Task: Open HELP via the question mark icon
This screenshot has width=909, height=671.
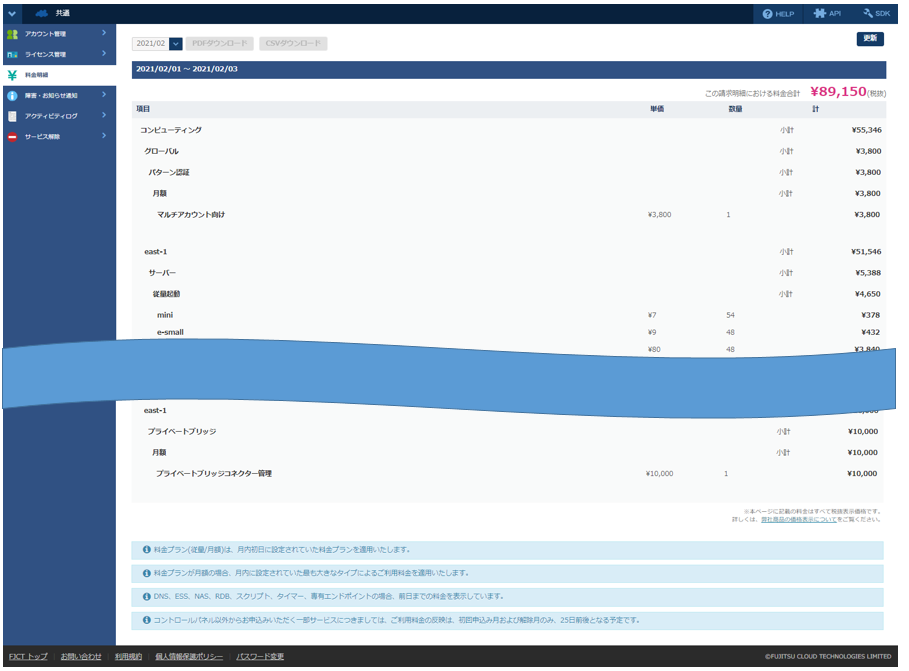Action: (768, 13)
